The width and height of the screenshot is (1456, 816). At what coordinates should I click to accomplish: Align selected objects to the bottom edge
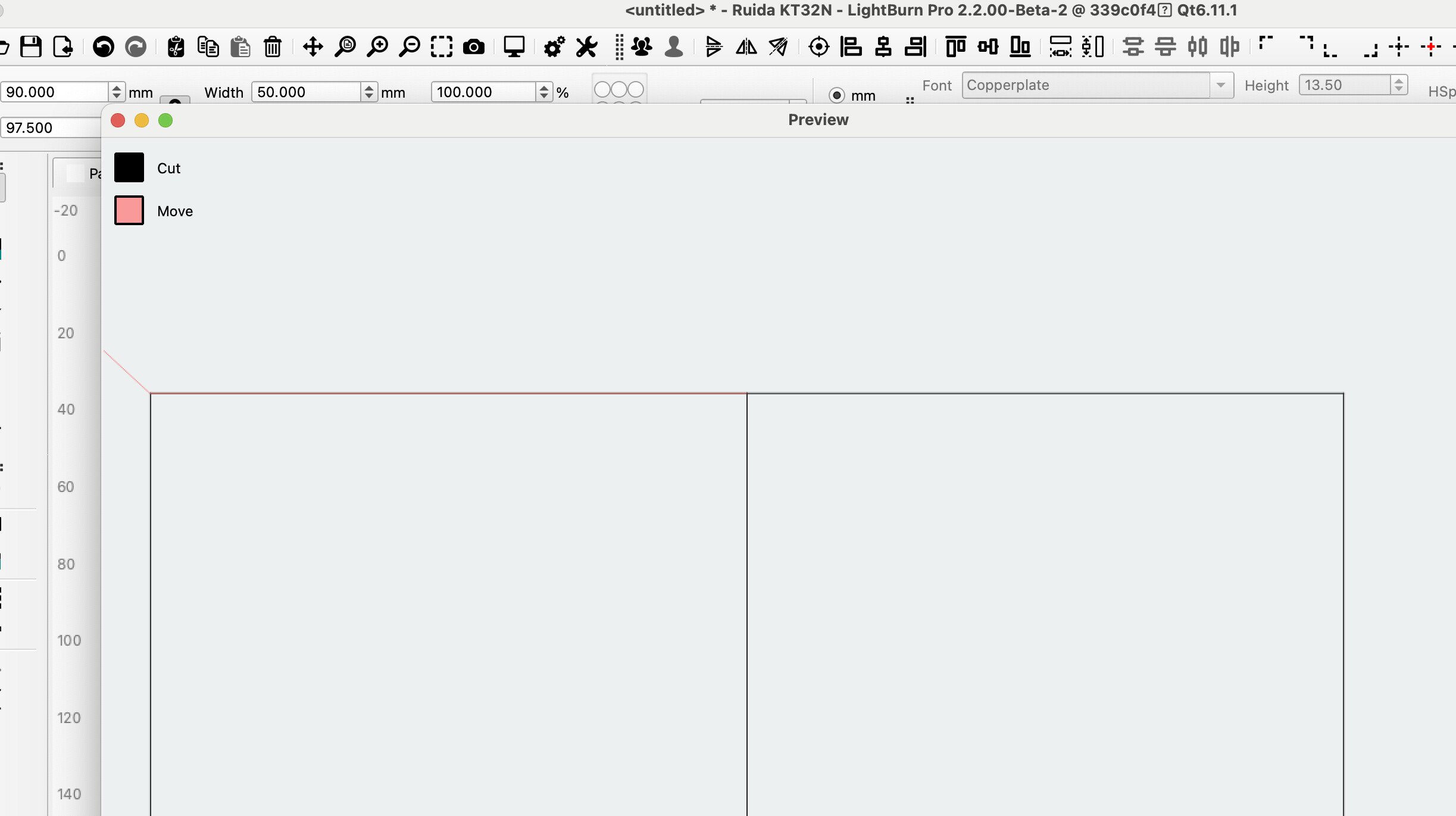click(x=1020, y=46)
